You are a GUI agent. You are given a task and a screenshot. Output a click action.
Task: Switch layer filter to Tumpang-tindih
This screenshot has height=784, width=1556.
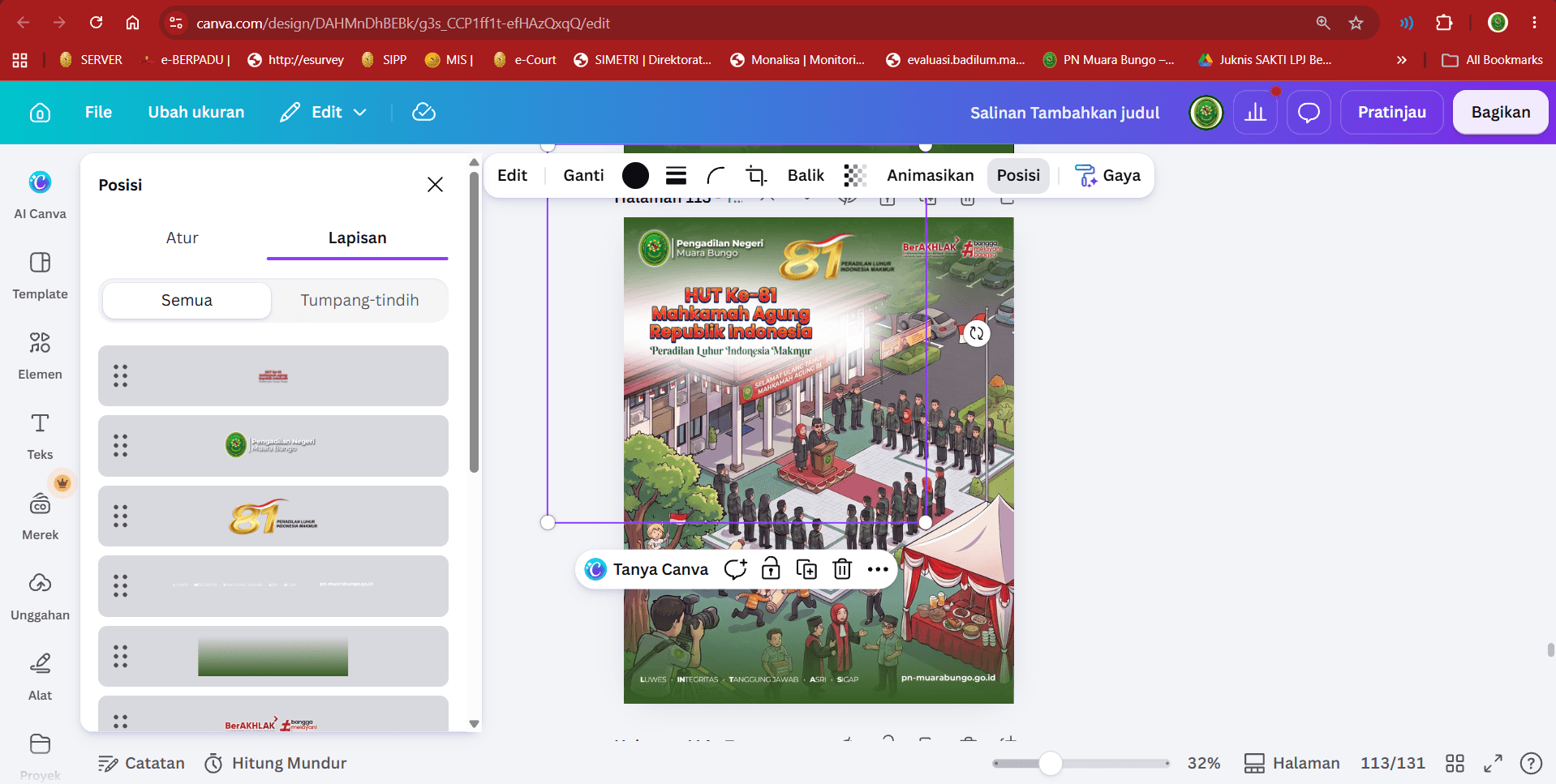[359, 301]
